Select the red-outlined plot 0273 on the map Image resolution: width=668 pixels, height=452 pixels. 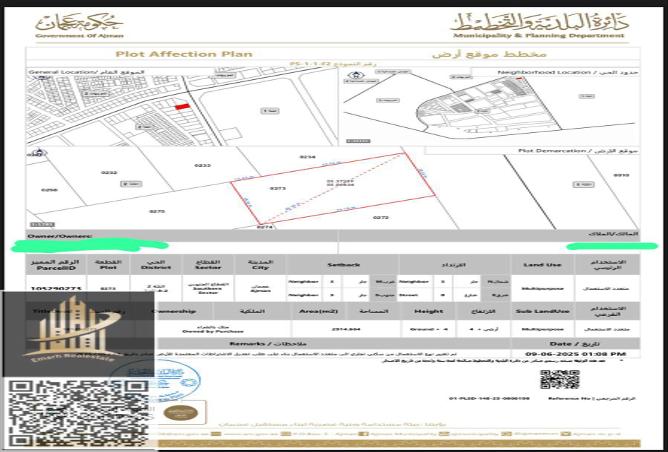320,188
